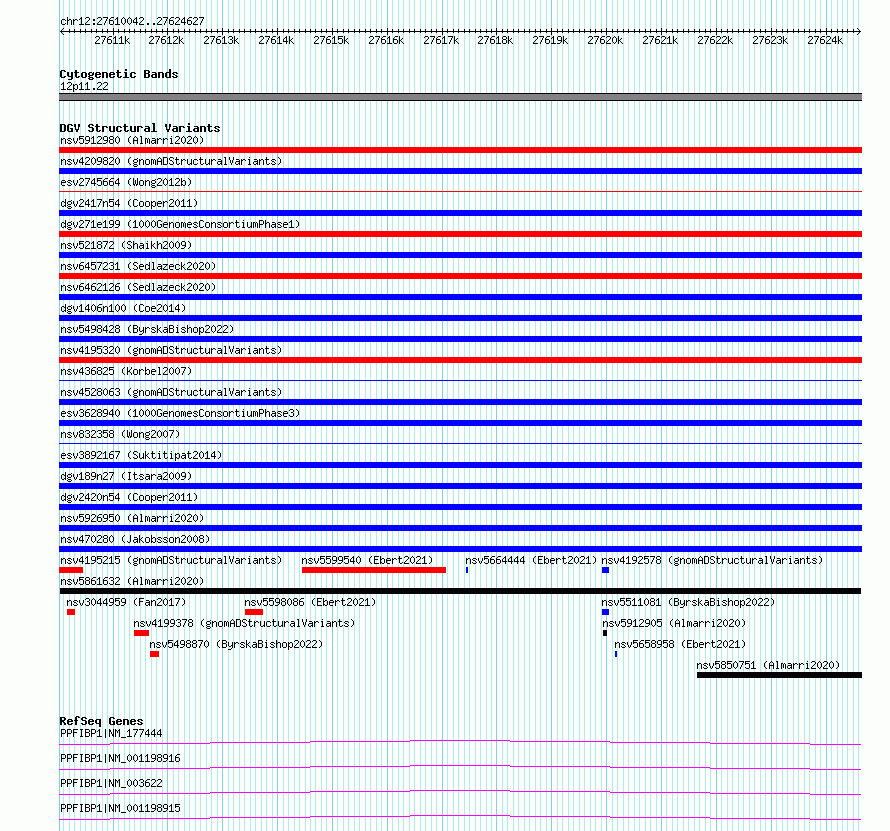Open variant nsv5926950 (Almarri2020)
890x831 pixels.
point(132,518)
